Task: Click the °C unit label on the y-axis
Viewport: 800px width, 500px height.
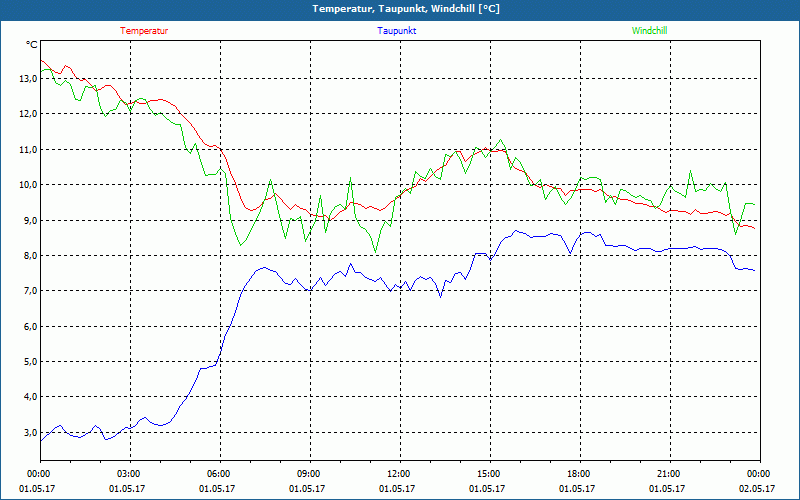Action: pyautogui.click(x=32, y=45)
